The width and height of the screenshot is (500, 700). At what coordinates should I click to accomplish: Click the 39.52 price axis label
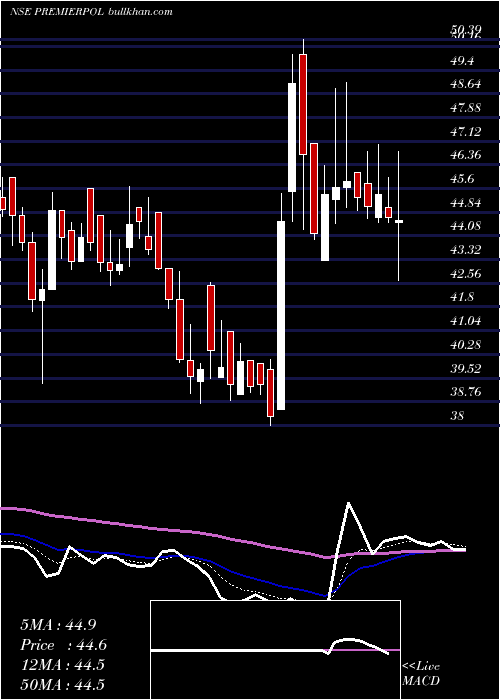click(x=466, y=369)
